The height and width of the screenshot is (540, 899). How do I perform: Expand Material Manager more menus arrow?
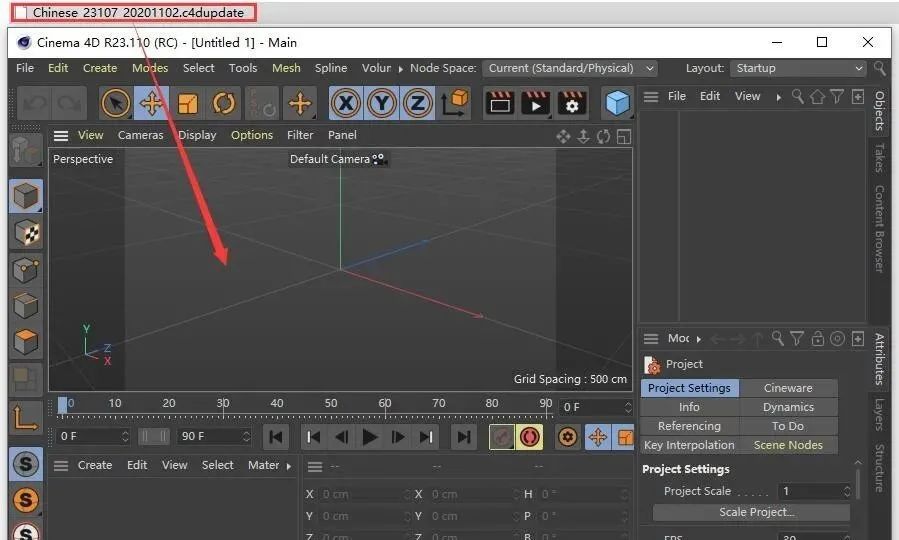click(288, 466)
